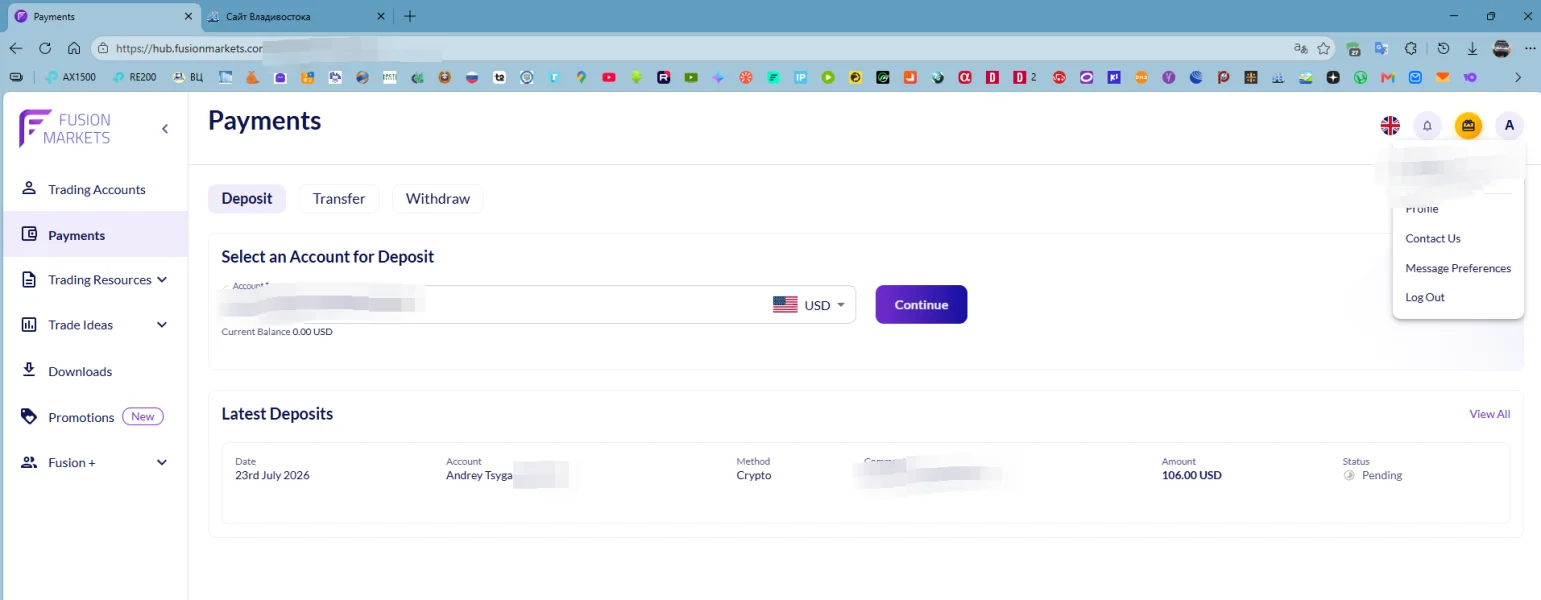Image resolution: width=1541 pixels, height=600 pixels.
Task: Switch to Transfer tab
Action: click(339, 199)
